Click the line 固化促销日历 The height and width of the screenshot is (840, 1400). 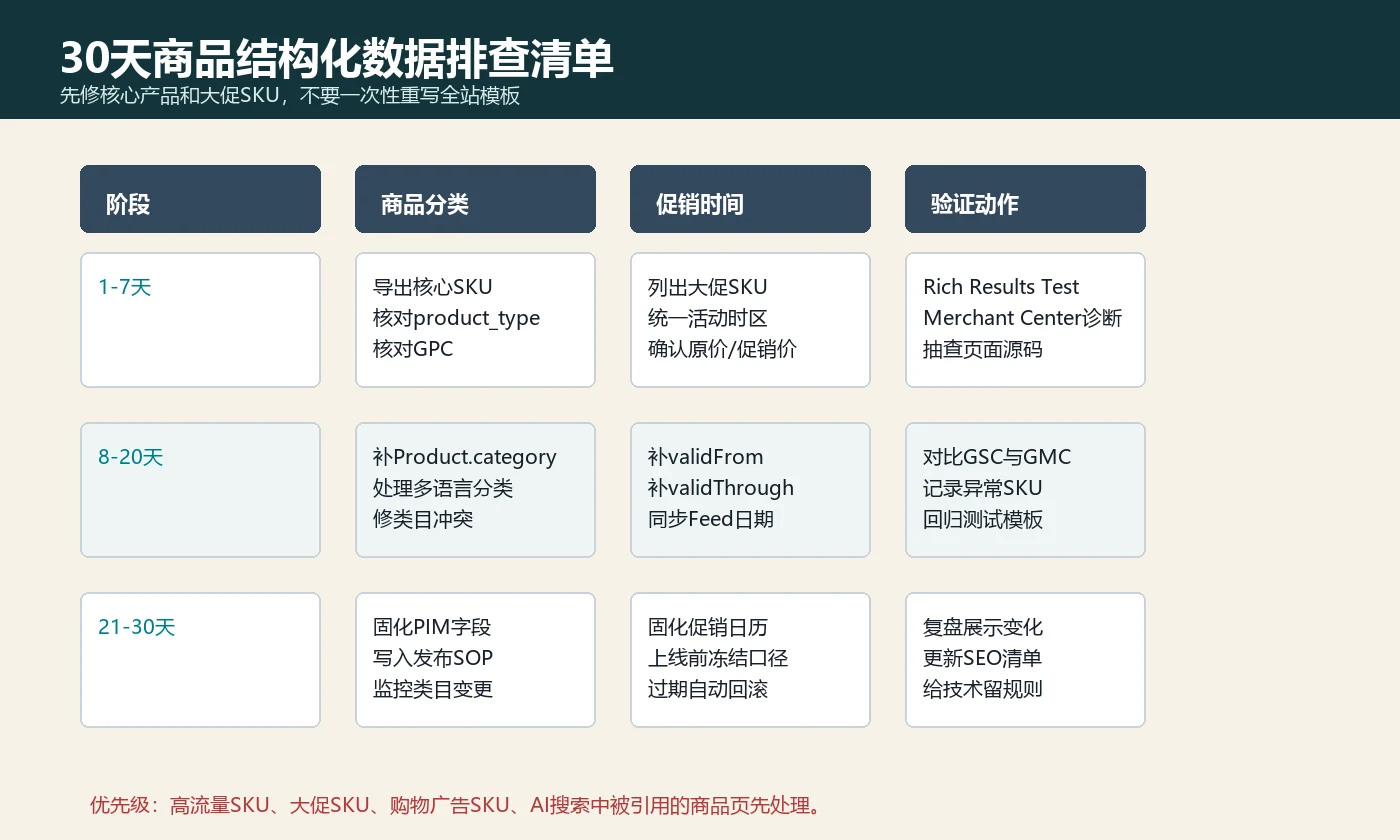coord(708,627)
